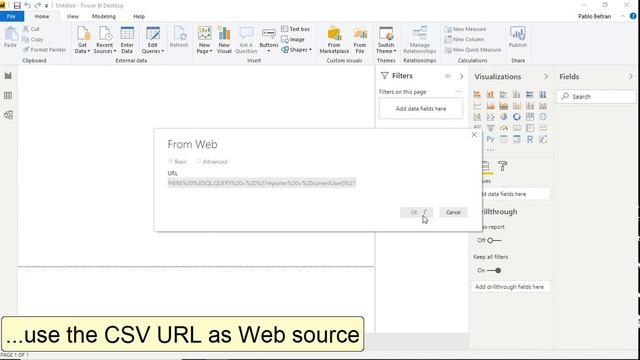The height and width of the screenshot is (360, 640).
Task: Undo the last action in title bar
Action: 27,5
